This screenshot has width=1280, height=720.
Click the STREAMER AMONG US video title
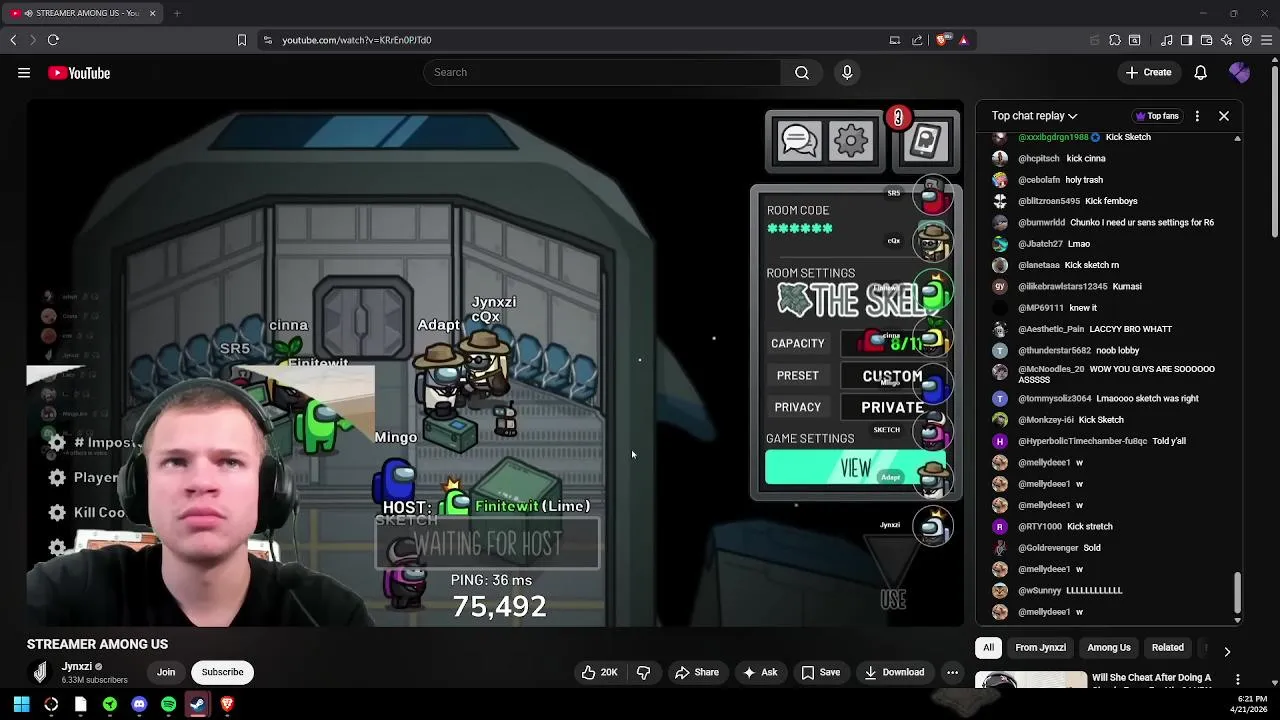97,644
